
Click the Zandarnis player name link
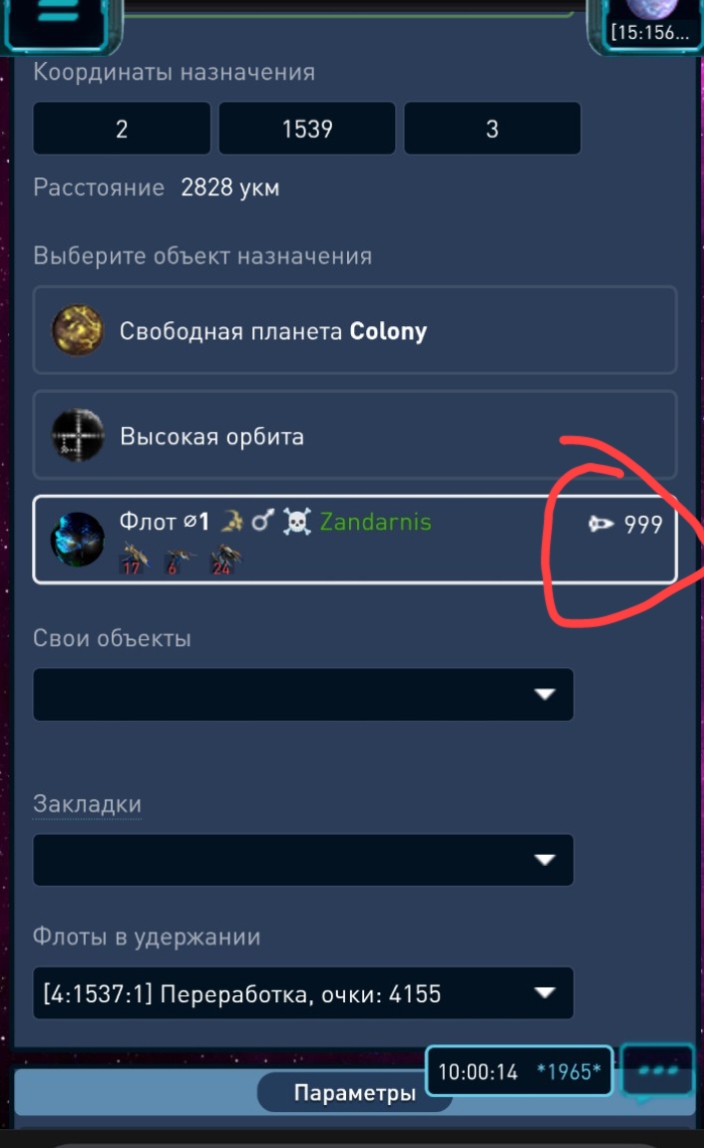(375, 522)
